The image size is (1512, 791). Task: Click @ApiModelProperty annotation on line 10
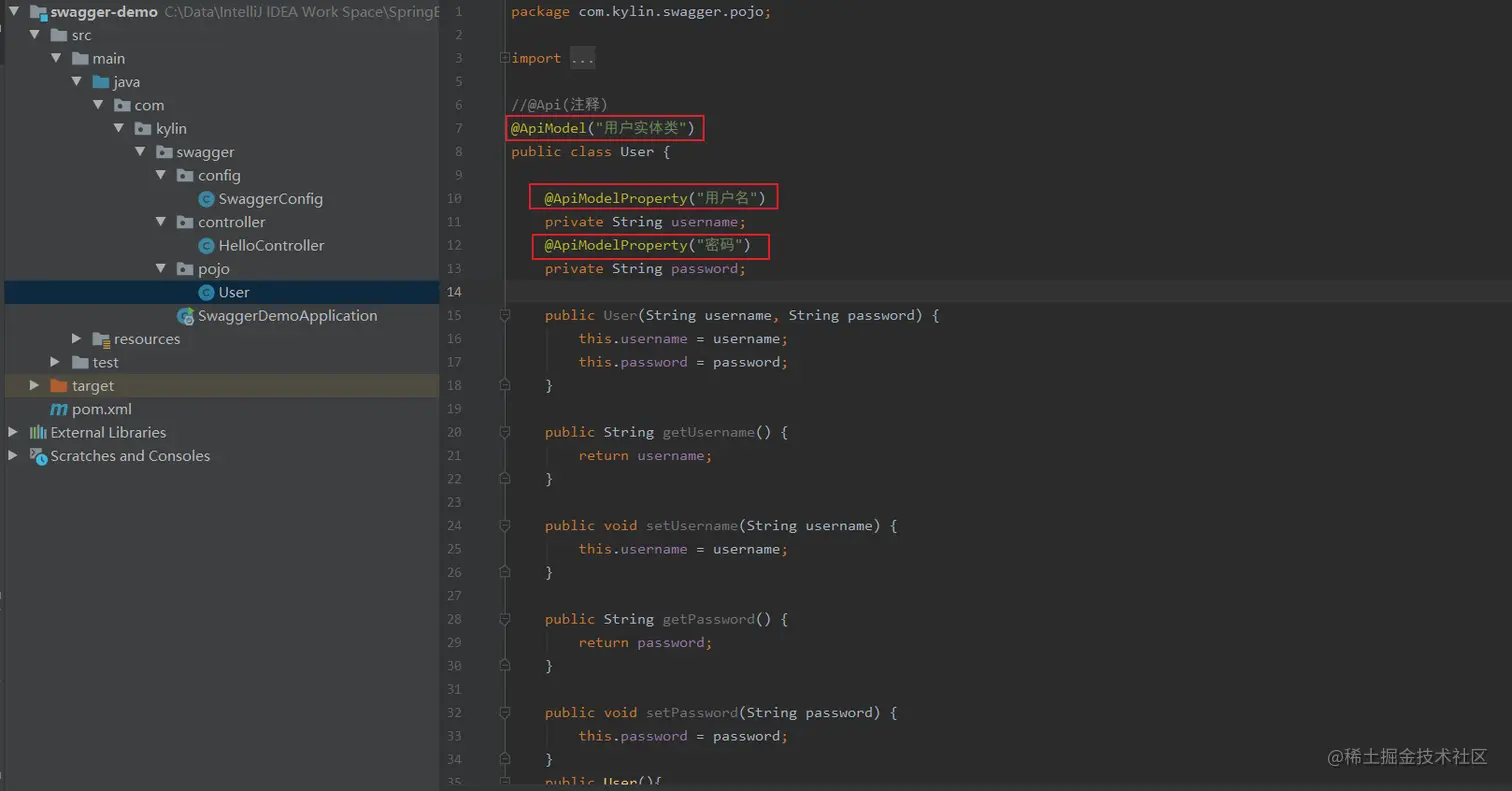pyautogui.click(x=655, y=198)
